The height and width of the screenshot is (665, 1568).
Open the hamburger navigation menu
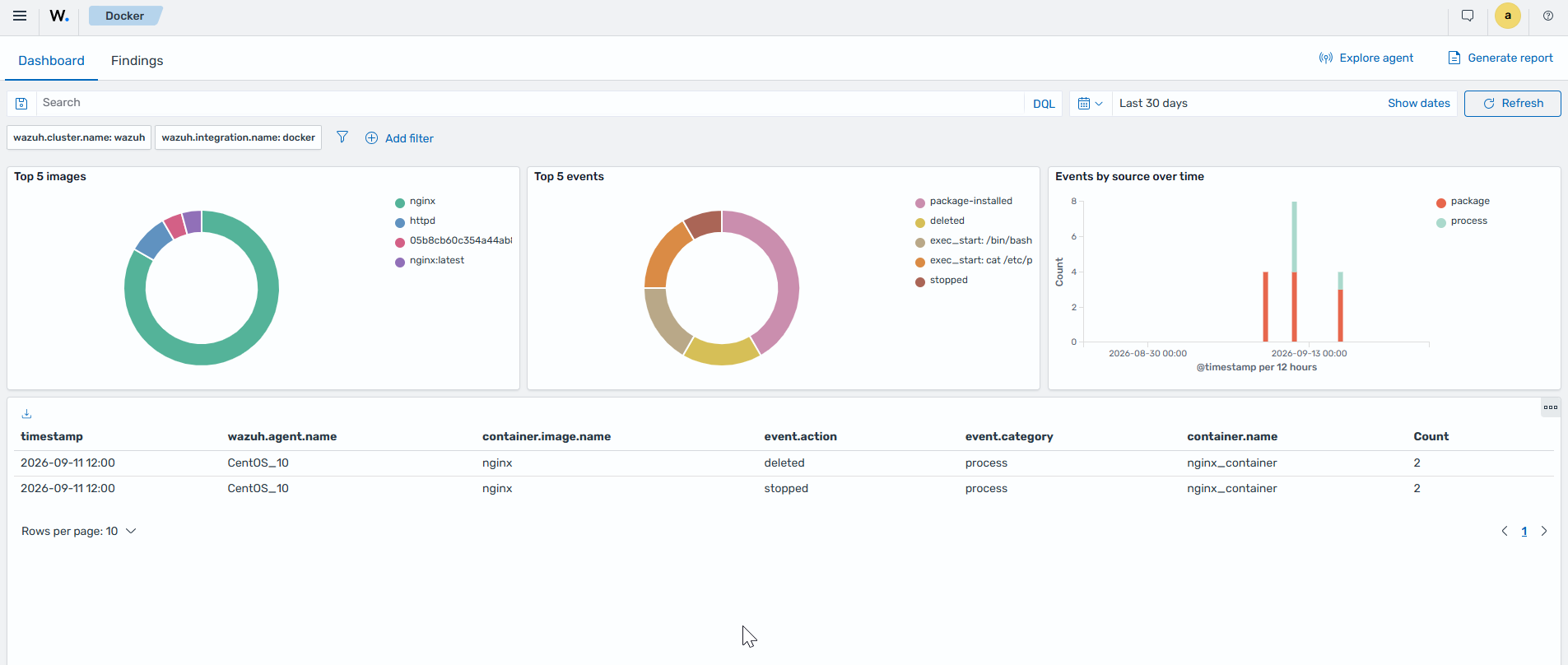click(x=20, y=16)
